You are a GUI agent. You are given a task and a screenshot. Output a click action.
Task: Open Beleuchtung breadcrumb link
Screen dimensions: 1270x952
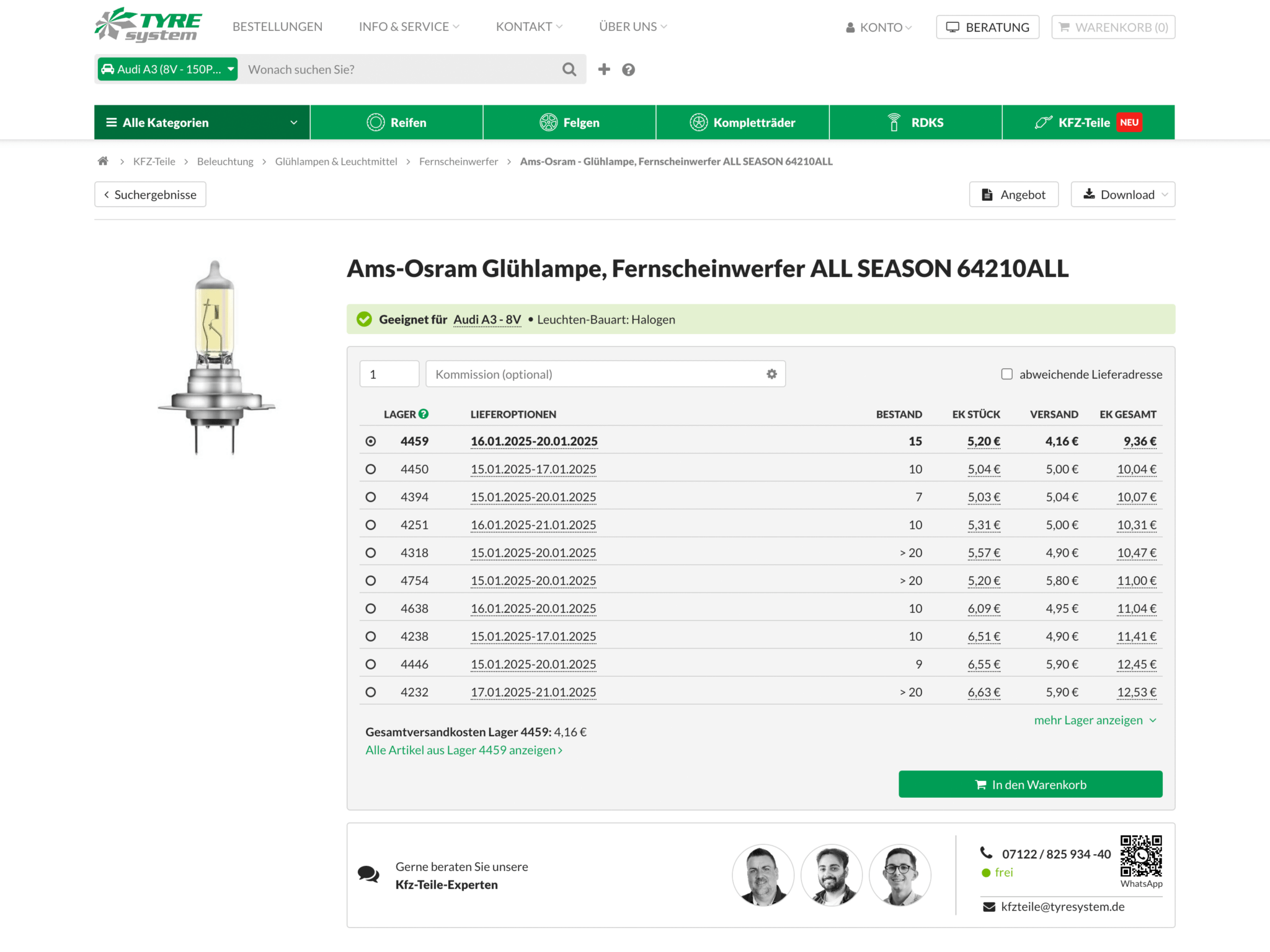click(225, 161)
